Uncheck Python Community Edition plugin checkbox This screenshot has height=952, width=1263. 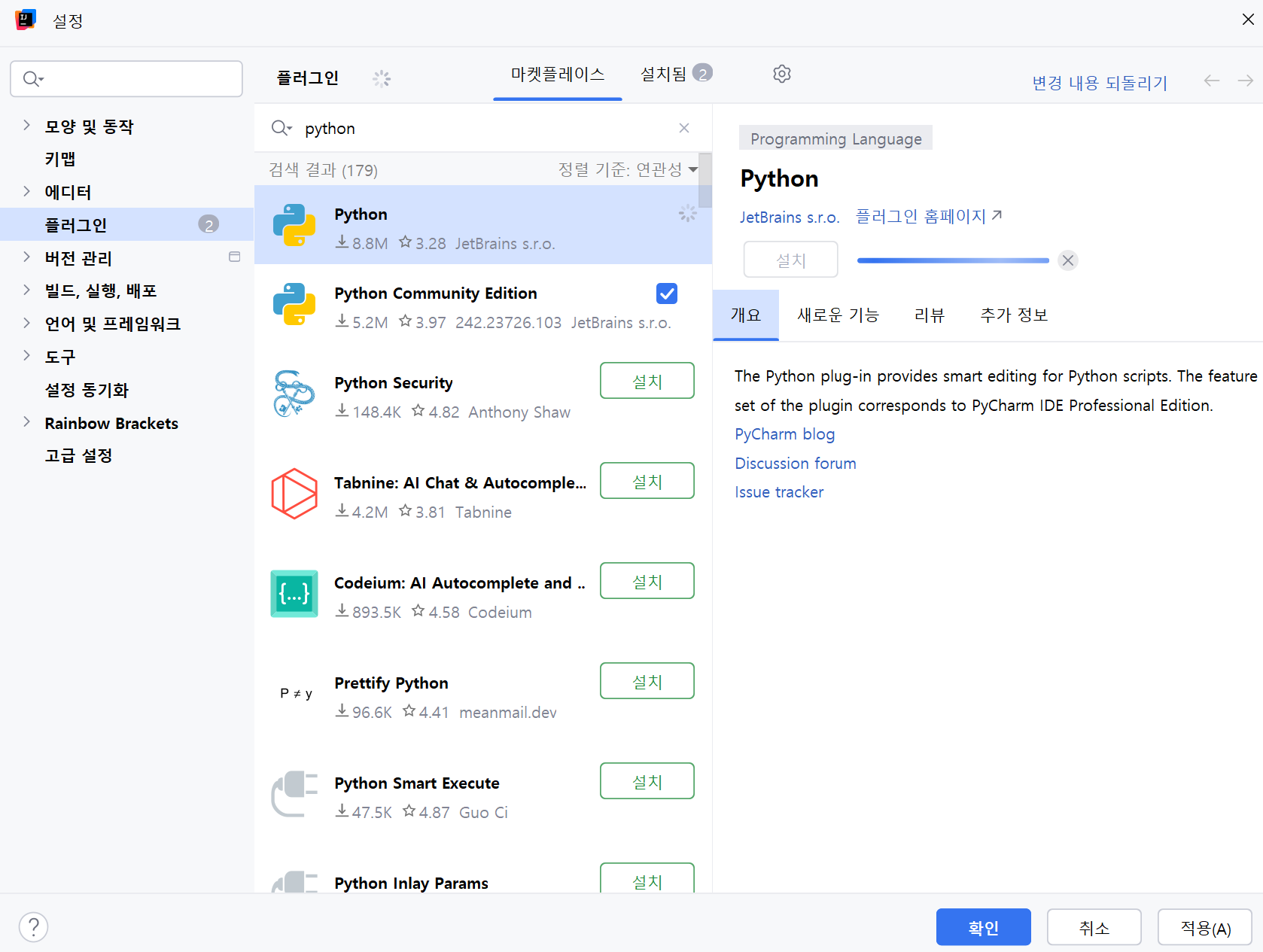point(667,294)
